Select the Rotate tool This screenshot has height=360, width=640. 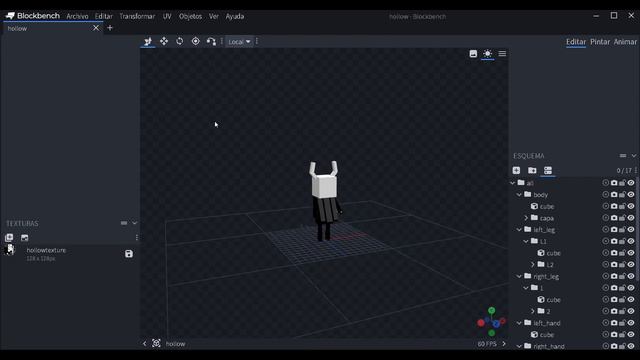point(180,41)
